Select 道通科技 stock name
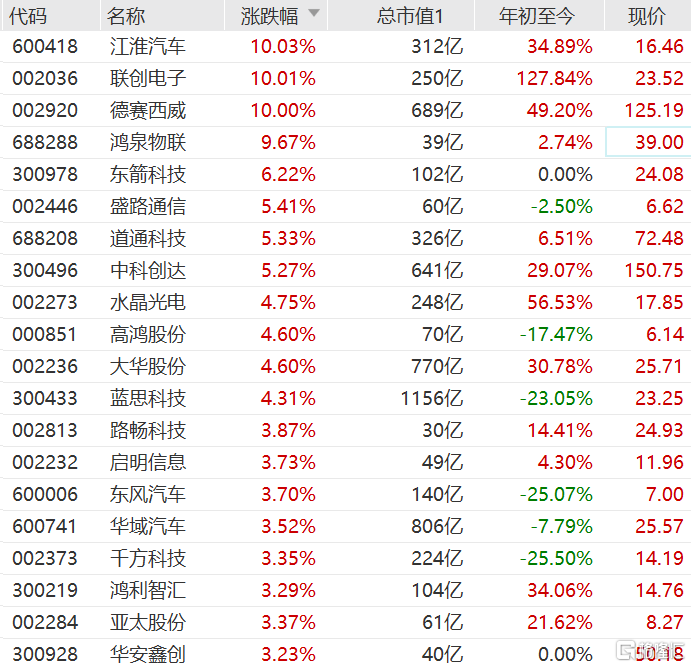 [x=148, y=238]
